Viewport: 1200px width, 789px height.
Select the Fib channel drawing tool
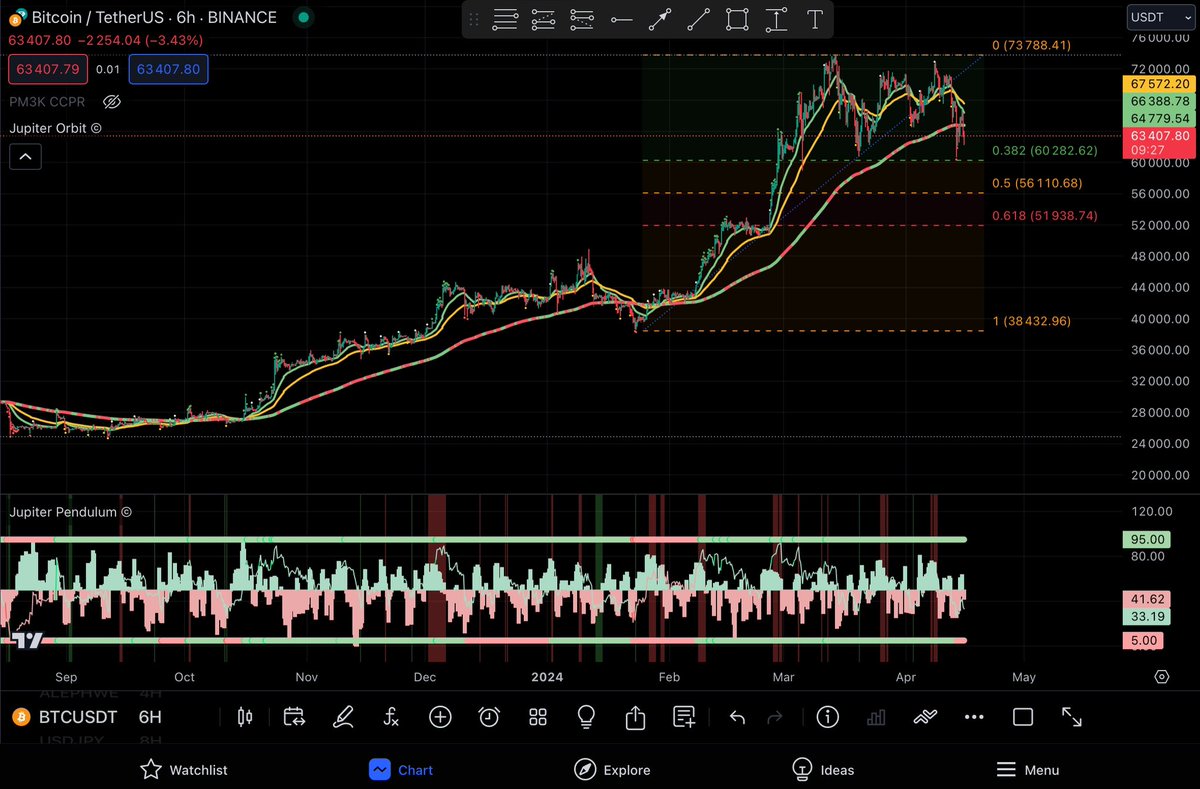pyautogui.click(x=543, y=19)
